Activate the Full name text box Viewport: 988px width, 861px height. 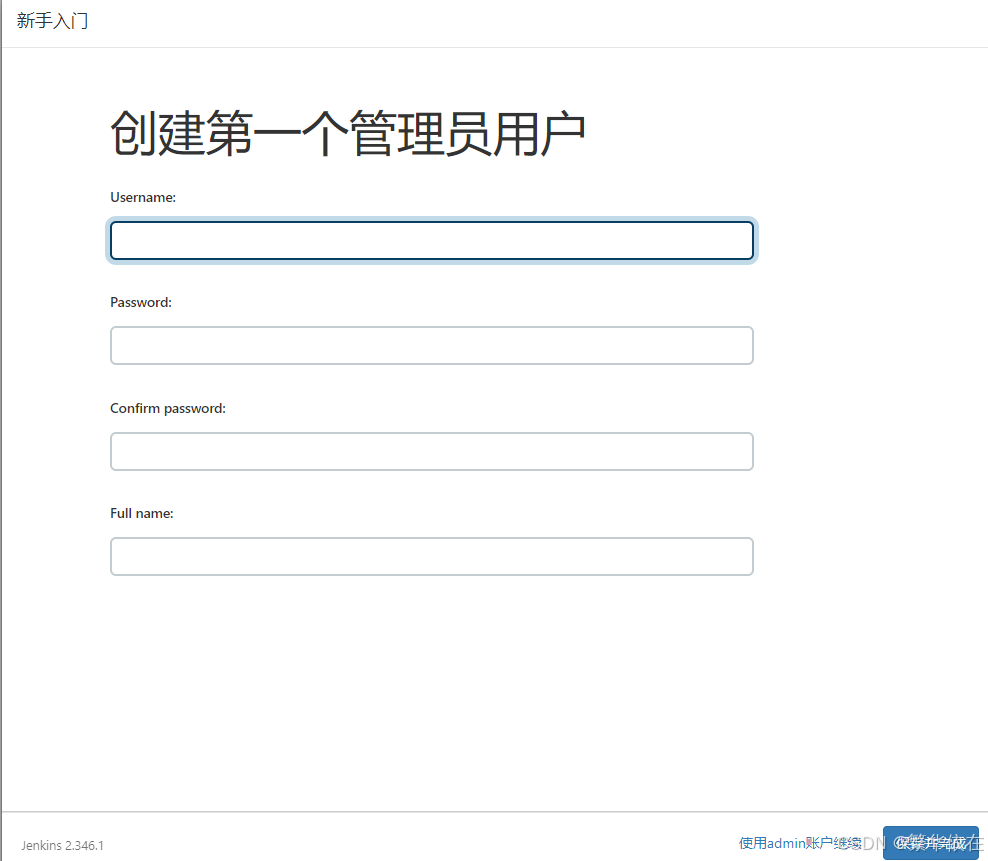point(432,557)
